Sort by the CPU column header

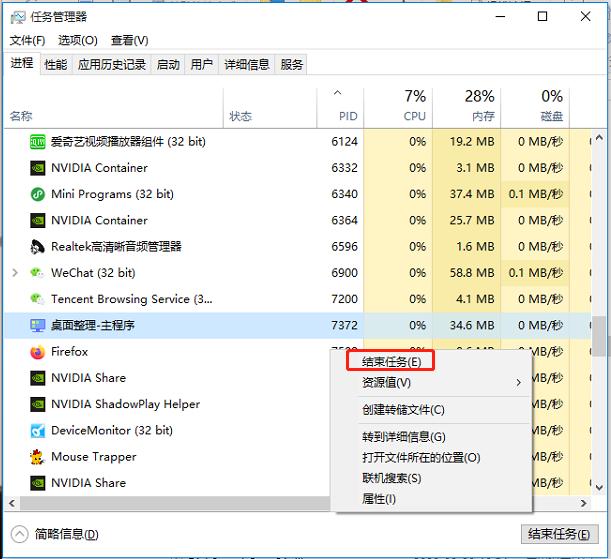pos(415,116)
